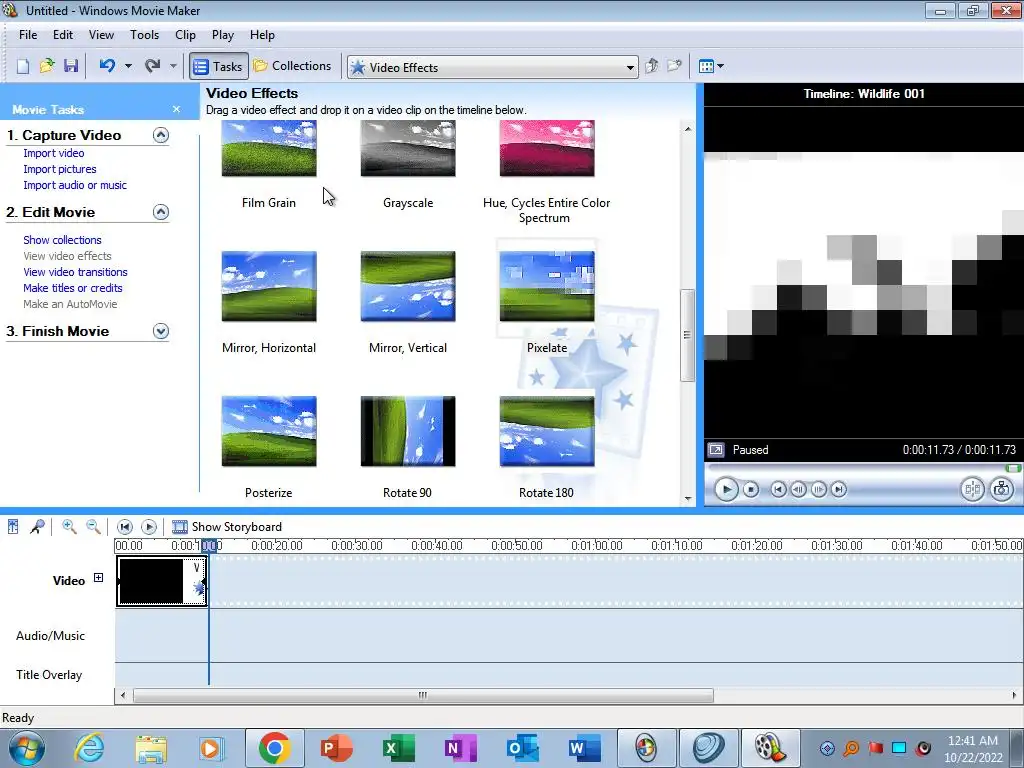This screenshot has height=768, width=1024.
Task: Open the redo history dropdown arrow
Action: [x=173, y=66]
